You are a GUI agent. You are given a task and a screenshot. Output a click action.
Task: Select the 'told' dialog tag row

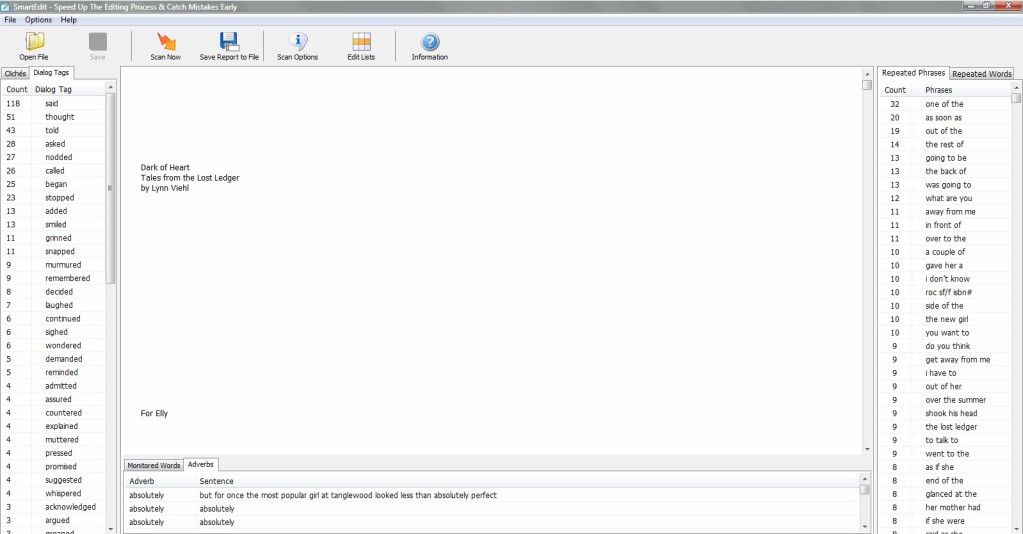54,130
